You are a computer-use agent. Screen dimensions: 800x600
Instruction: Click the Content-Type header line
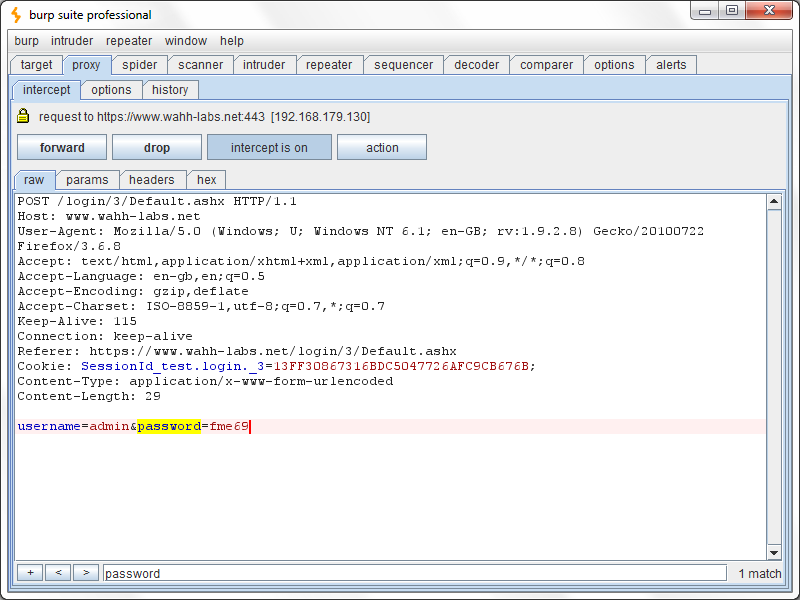click(206, 382)
